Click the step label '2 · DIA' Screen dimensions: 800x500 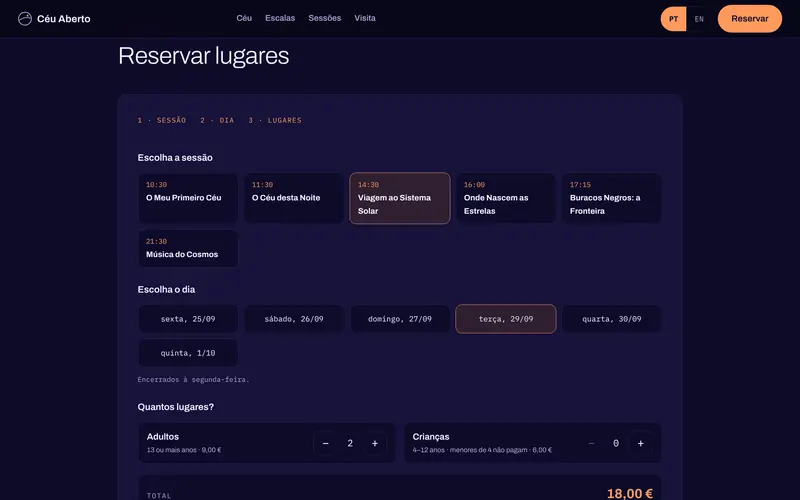pos(217,120)
